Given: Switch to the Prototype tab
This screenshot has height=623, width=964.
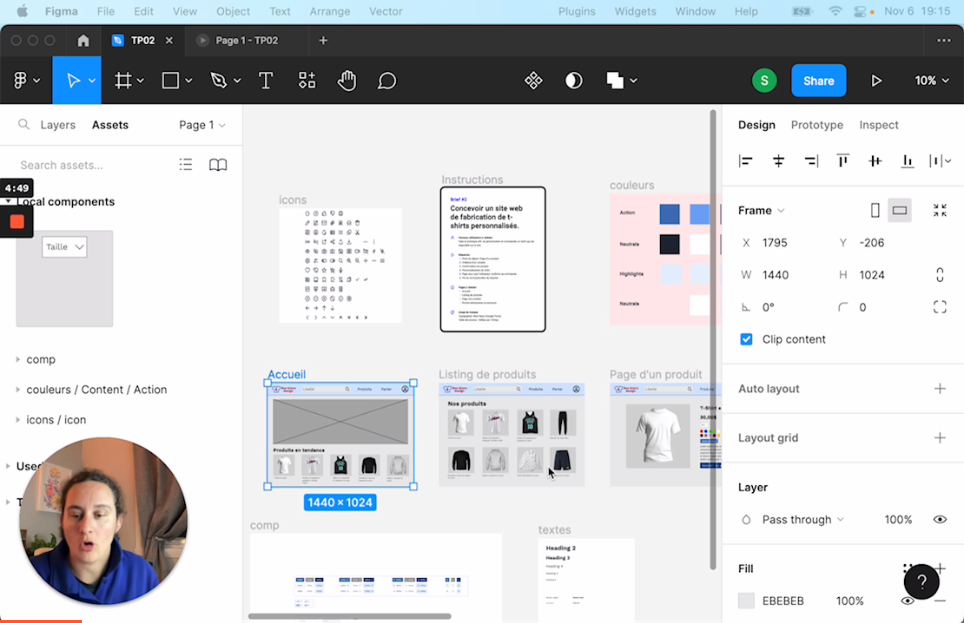Looking at the screenshot, I should (817, 125).
